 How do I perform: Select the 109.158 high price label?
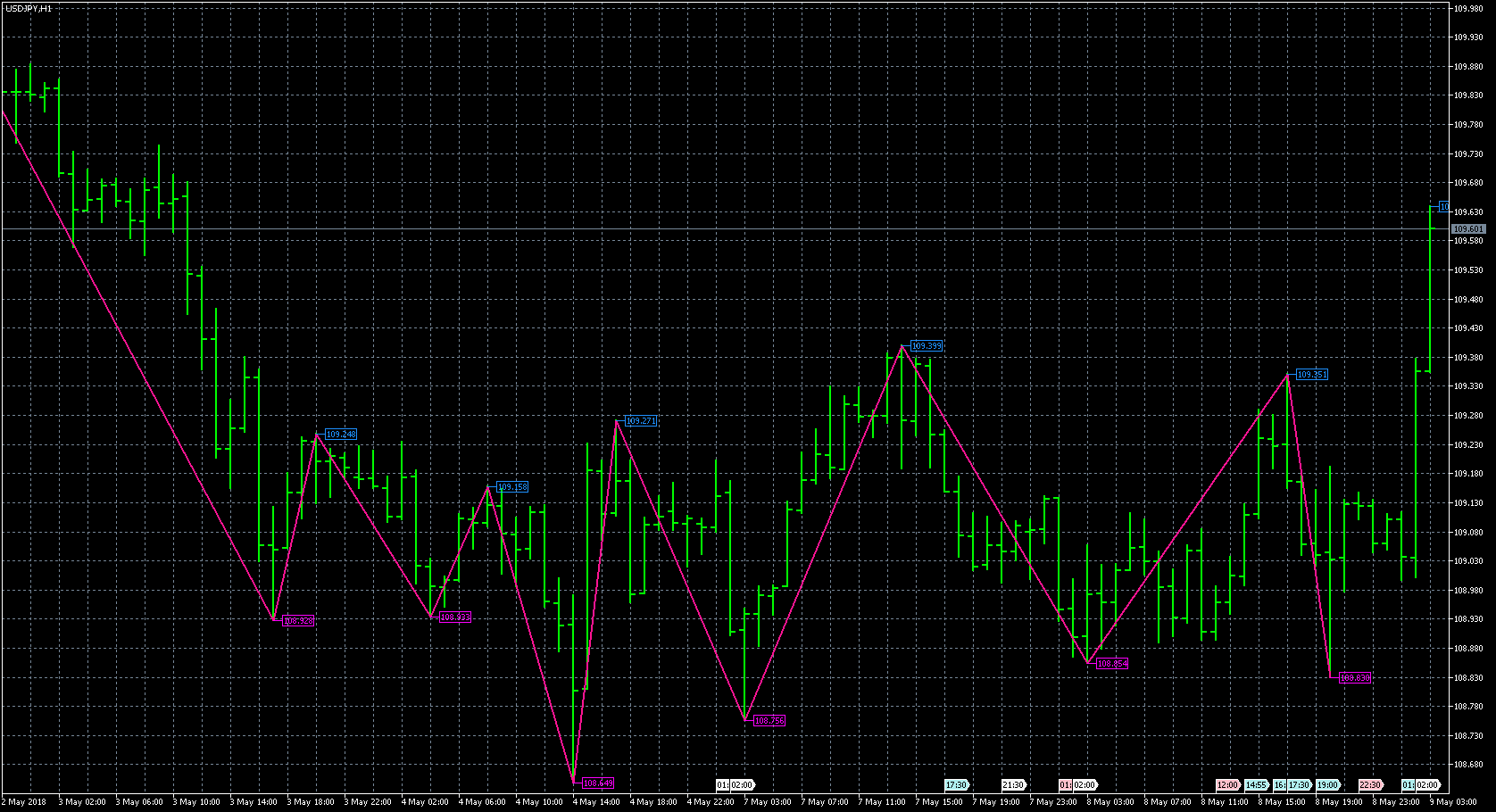point(511,487)
